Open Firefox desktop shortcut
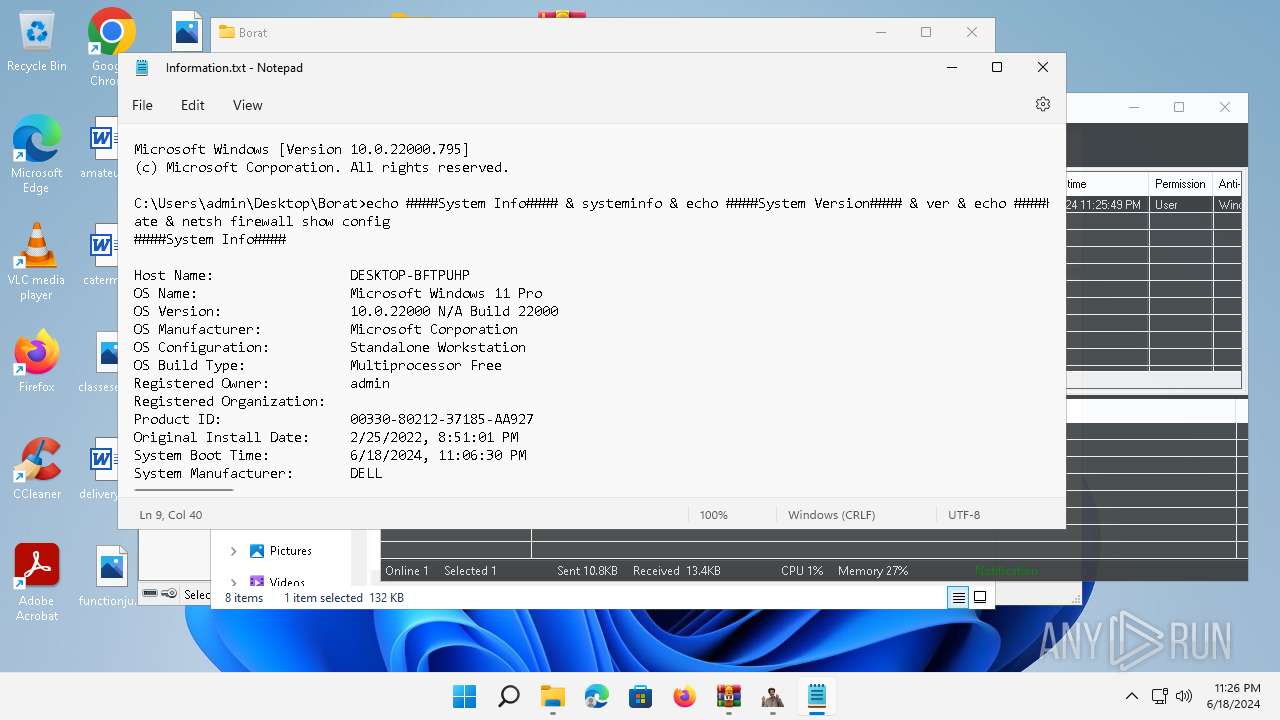The height and width of the screenshot is (720, 1280). click(x=36, y=360)
